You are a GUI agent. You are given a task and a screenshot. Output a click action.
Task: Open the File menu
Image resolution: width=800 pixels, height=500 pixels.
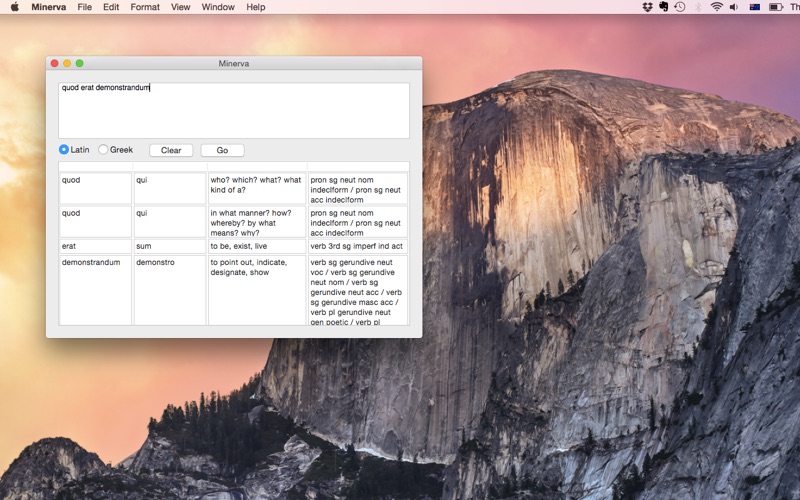point(85,7)
